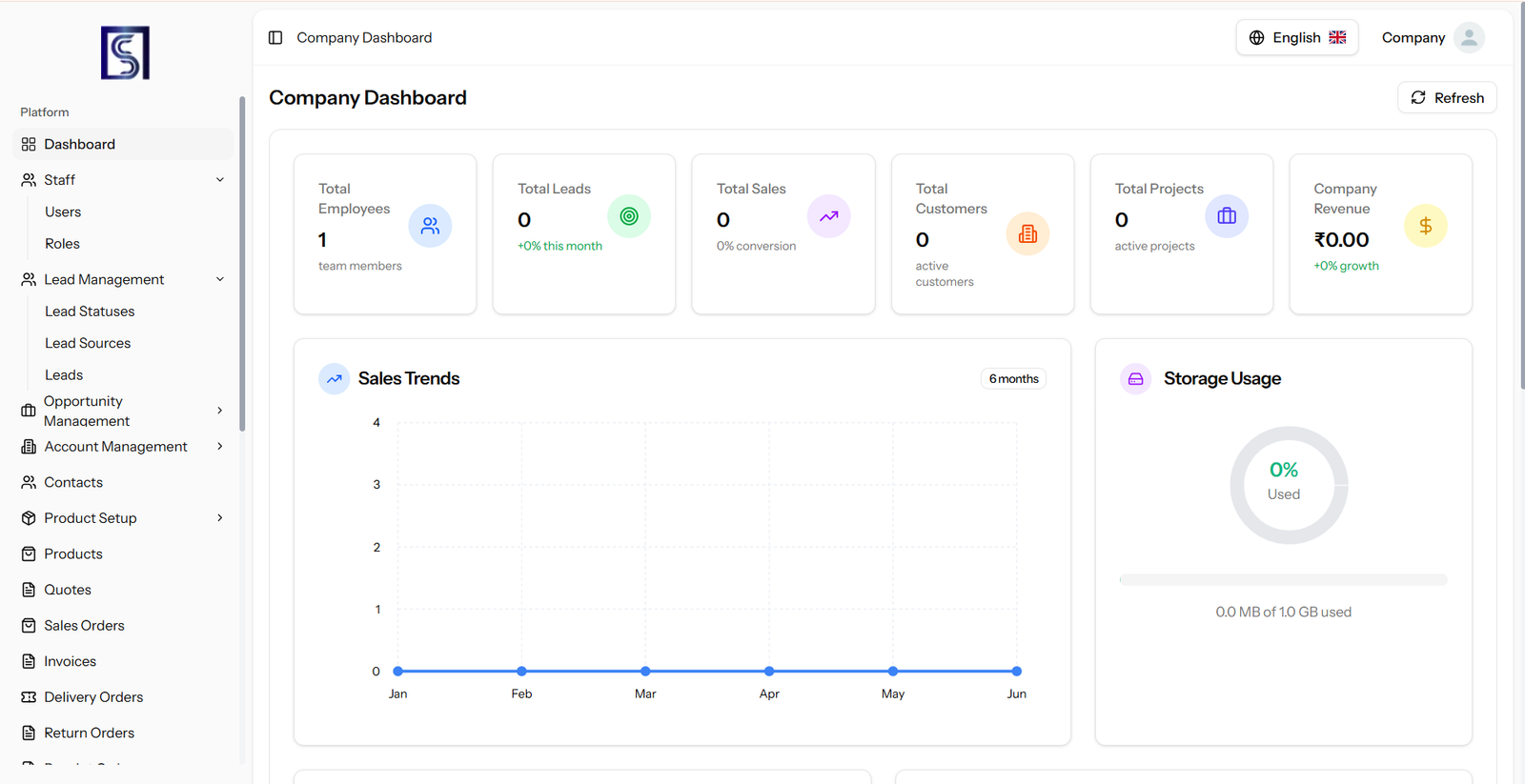Click the Total Customers building icon
Image resolution: width=1525 pixels, height=784 pixels.
click(x=1027, y=233)
